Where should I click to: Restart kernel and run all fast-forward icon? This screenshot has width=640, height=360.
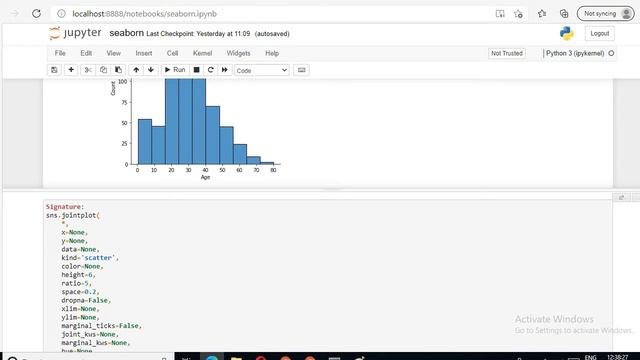tap(225, 70)
